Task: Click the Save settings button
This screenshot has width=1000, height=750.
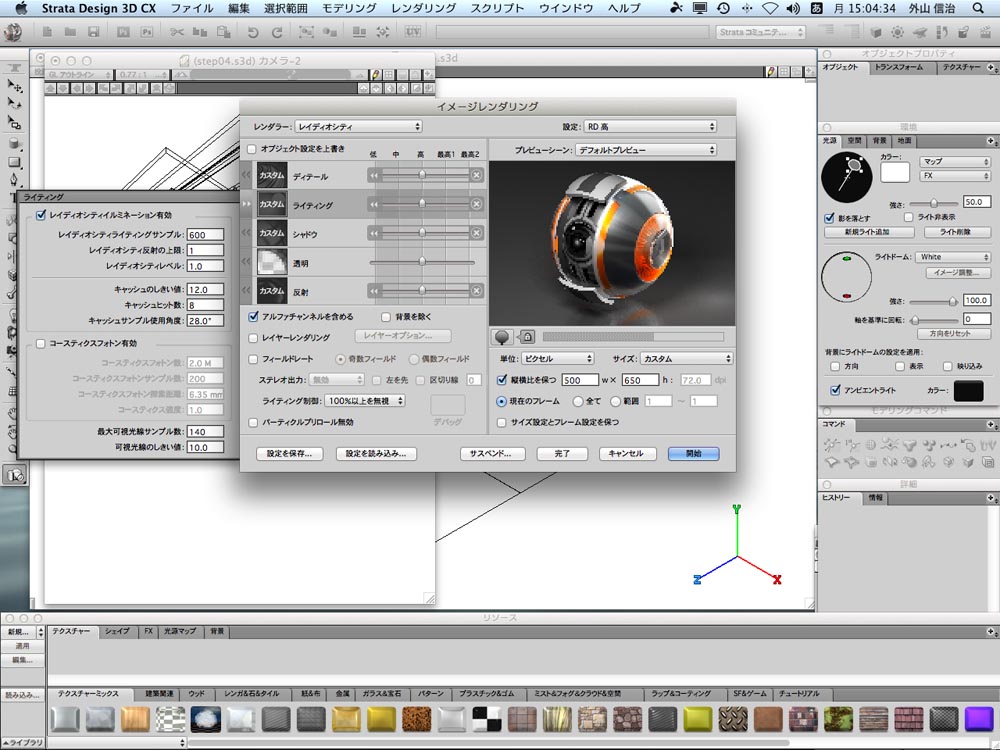Action: pyautogui.click(x=289, y=453)
